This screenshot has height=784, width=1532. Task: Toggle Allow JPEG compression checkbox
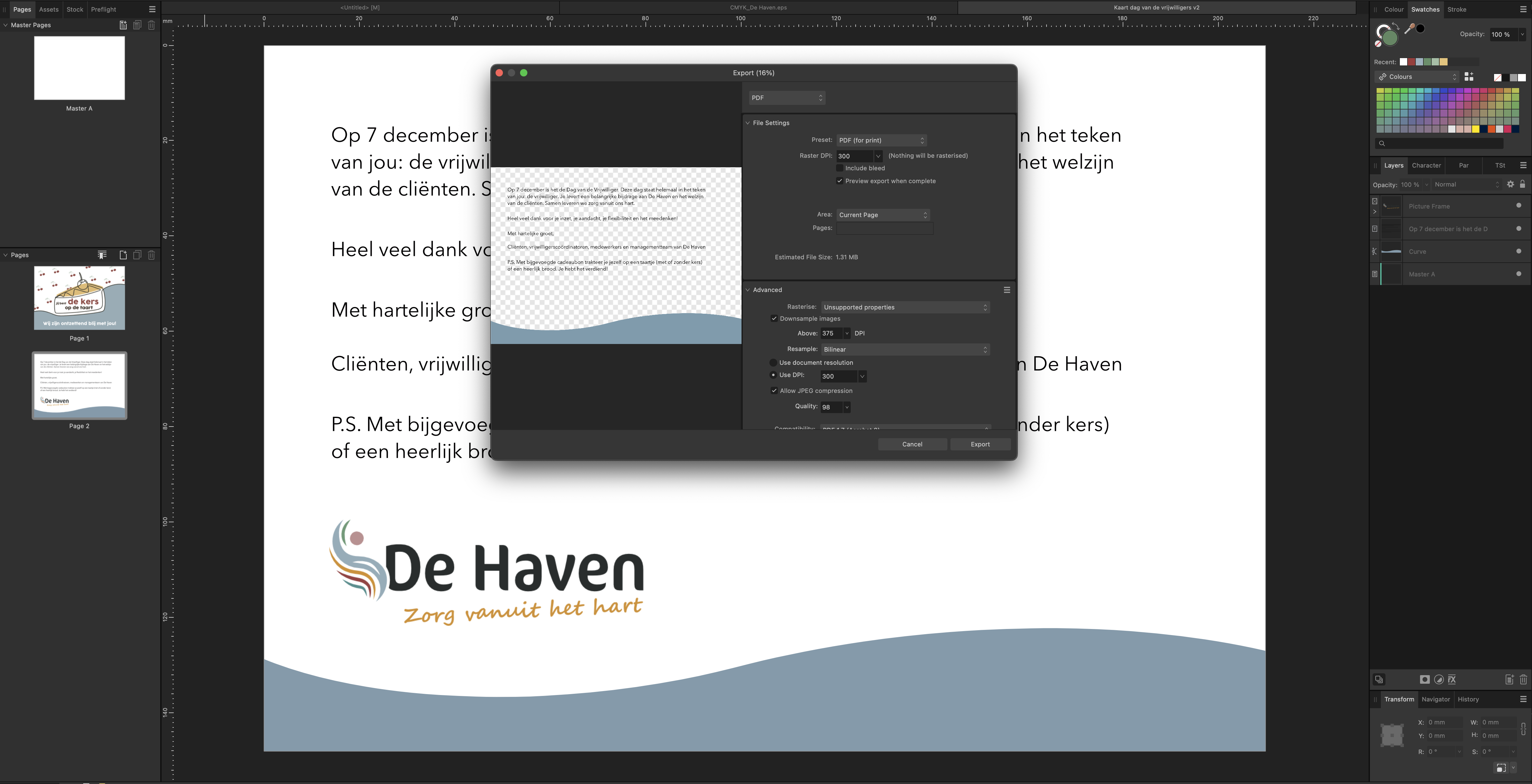coord(774,390)
